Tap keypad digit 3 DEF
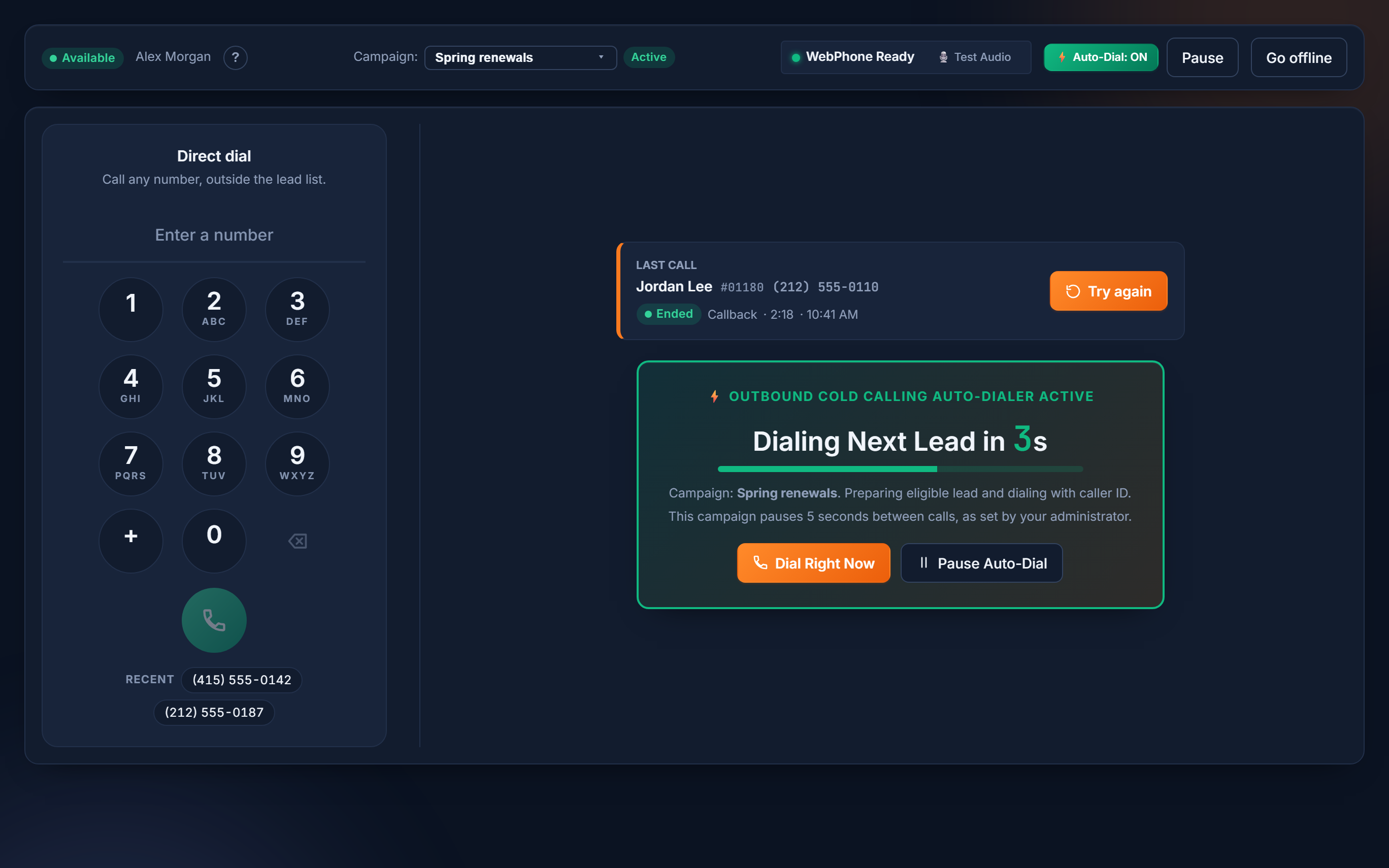This screenshot has width=1389, height=868. [297, 310]
